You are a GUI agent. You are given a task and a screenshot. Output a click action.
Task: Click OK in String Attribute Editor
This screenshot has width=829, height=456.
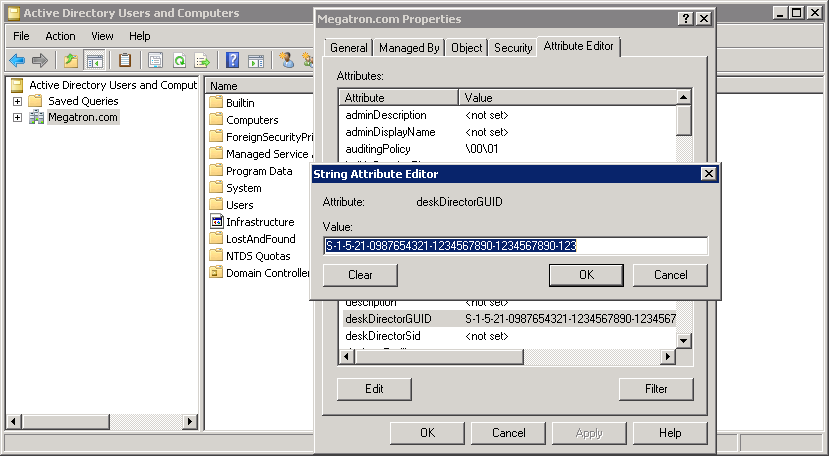coord(586,275)
